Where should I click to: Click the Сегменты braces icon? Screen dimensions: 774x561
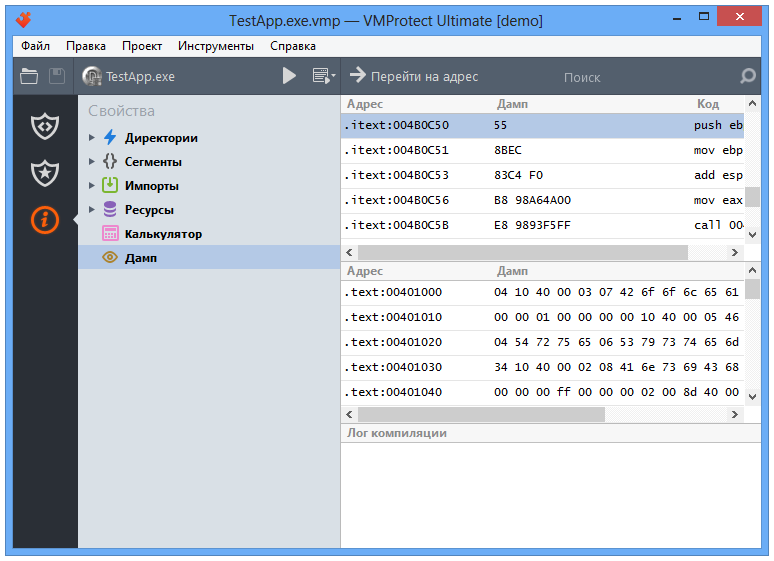(110, 161)
